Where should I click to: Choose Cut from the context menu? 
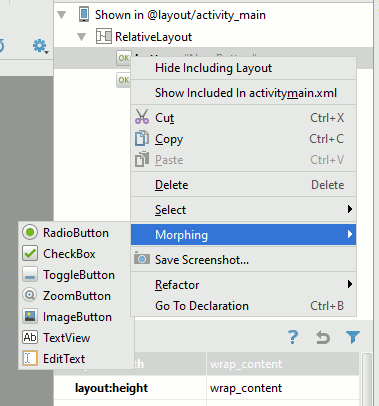[244, 118]
